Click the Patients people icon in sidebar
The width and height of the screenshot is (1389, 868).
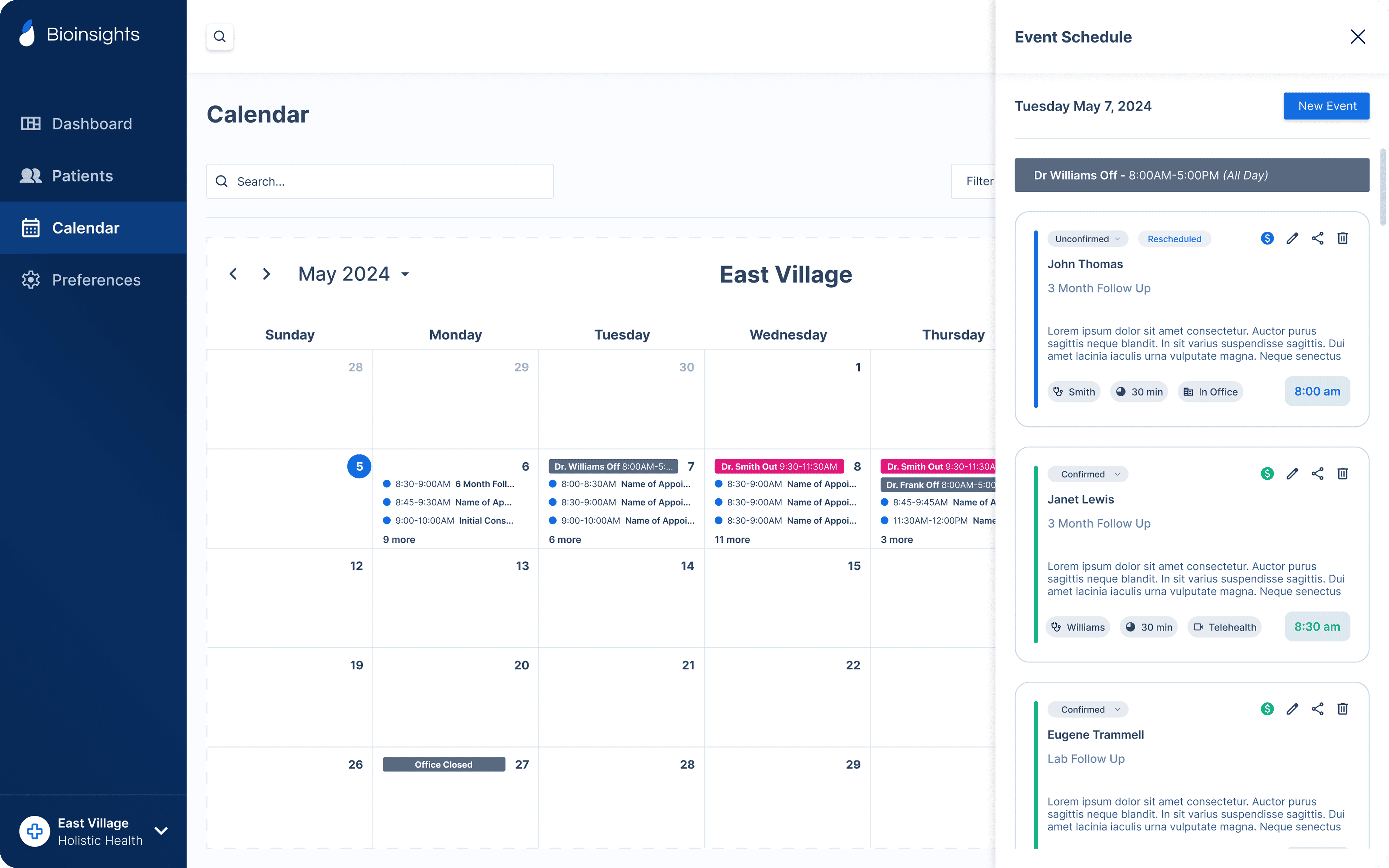point(31,176)
